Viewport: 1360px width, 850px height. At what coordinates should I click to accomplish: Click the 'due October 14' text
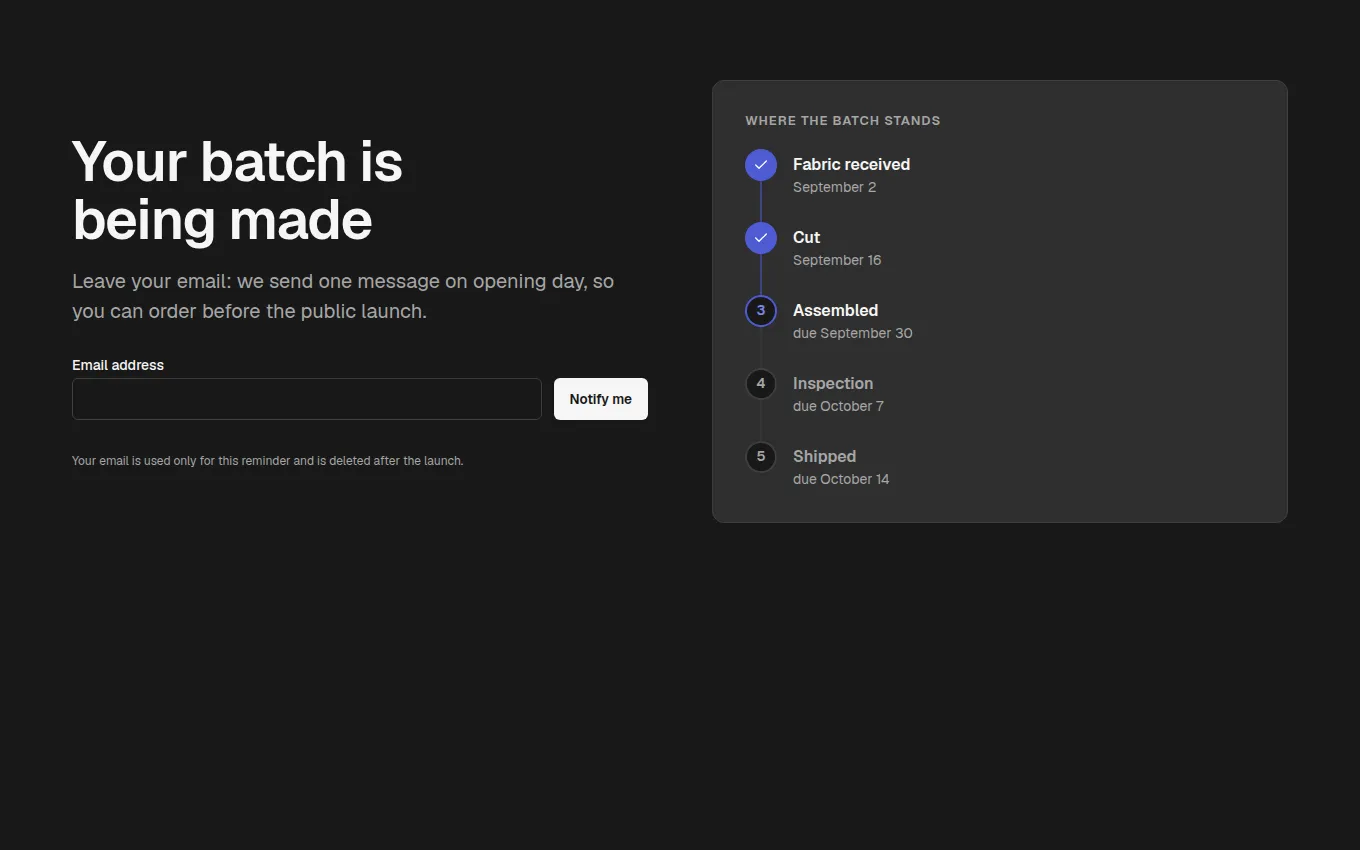(841, 479)
